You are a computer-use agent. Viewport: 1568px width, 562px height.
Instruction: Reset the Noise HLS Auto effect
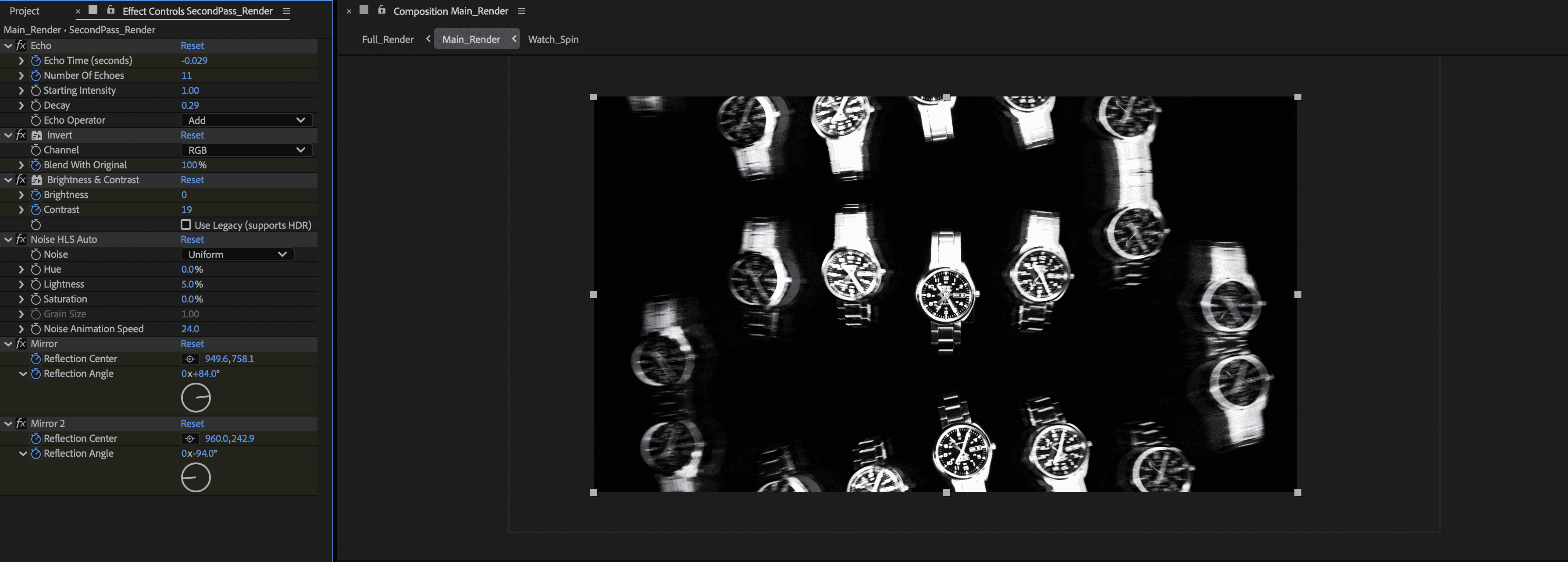pyautogui.click(x=192, y=239)
